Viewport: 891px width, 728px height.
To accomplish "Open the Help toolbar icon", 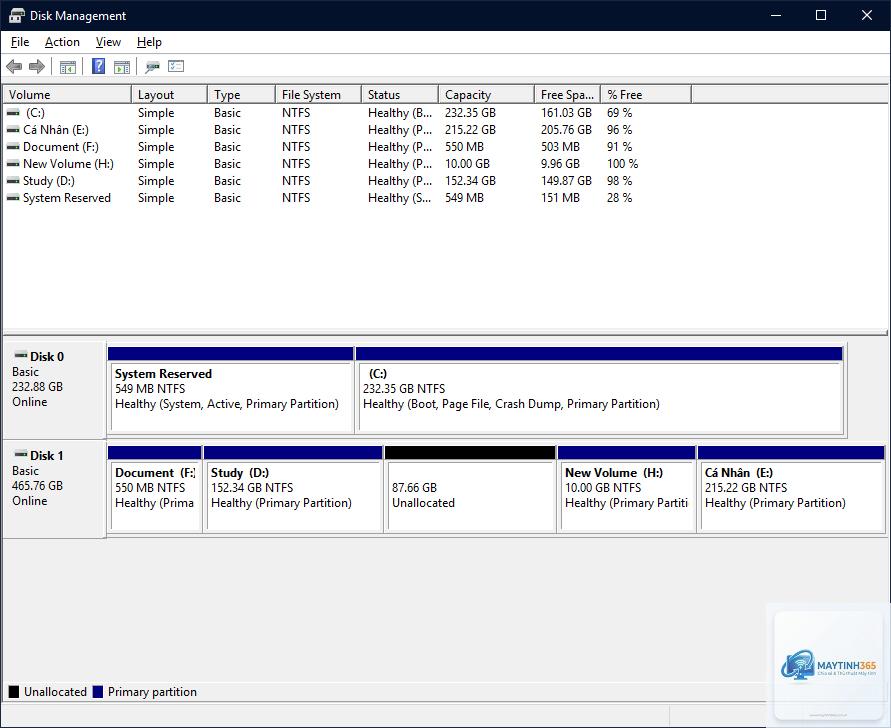I will pos(98,66).
